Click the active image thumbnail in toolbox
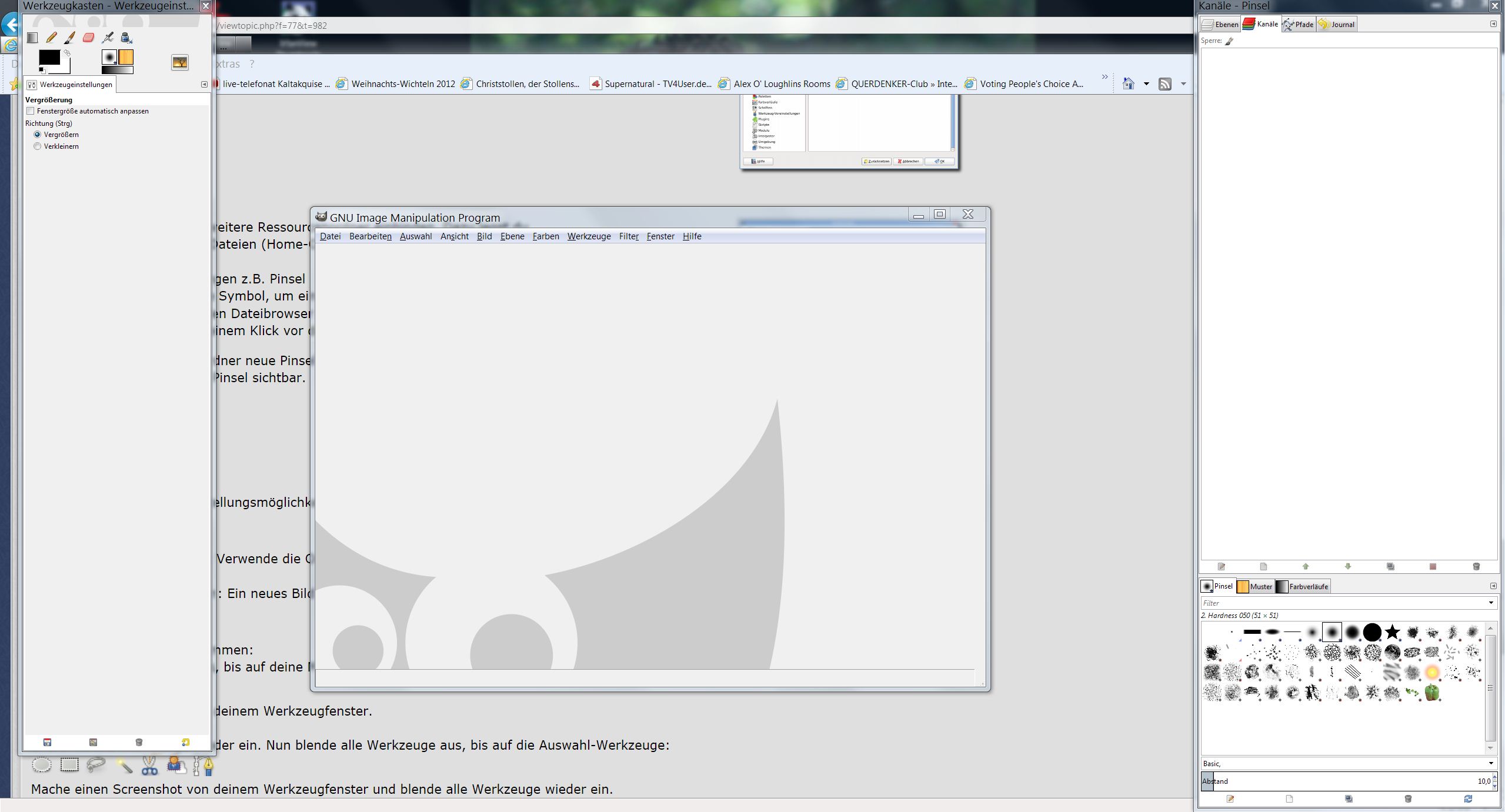The height and width of the screenshot is (812, 1505). [180, 62]
